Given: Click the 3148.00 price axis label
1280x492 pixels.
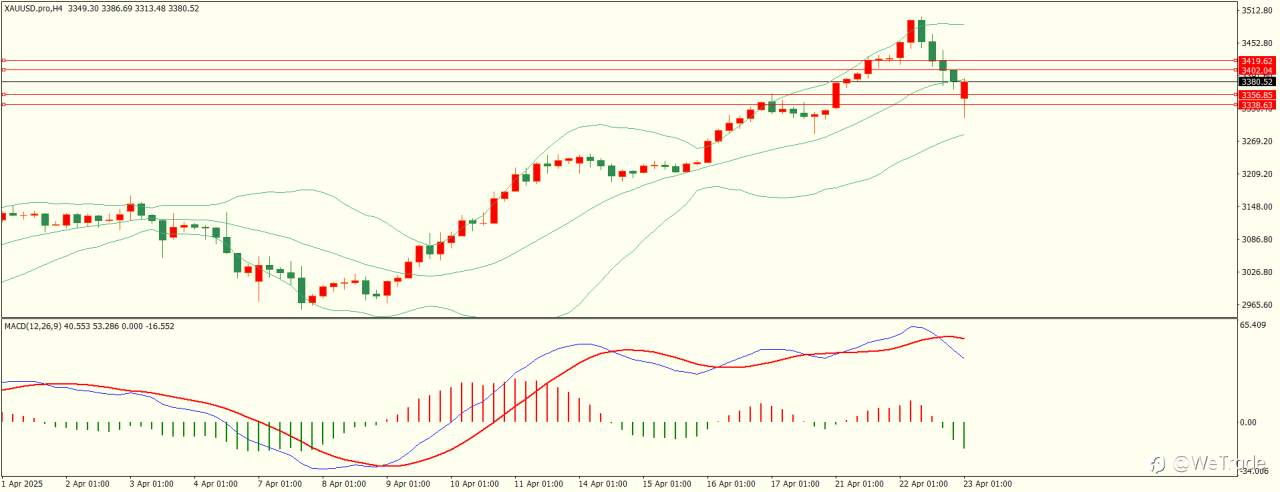Looking at the screenshot, I should (x=1256, y=207).
